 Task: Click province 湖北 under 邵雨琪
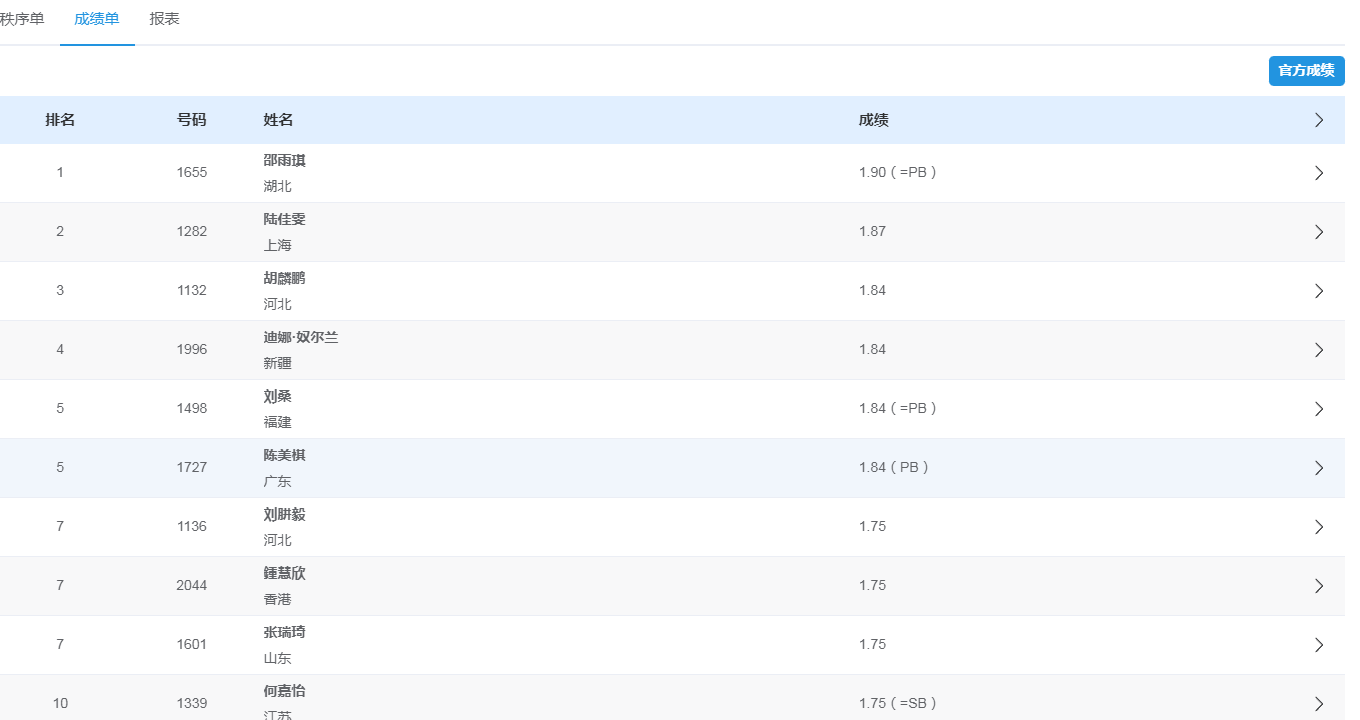[x=278, y=186]
